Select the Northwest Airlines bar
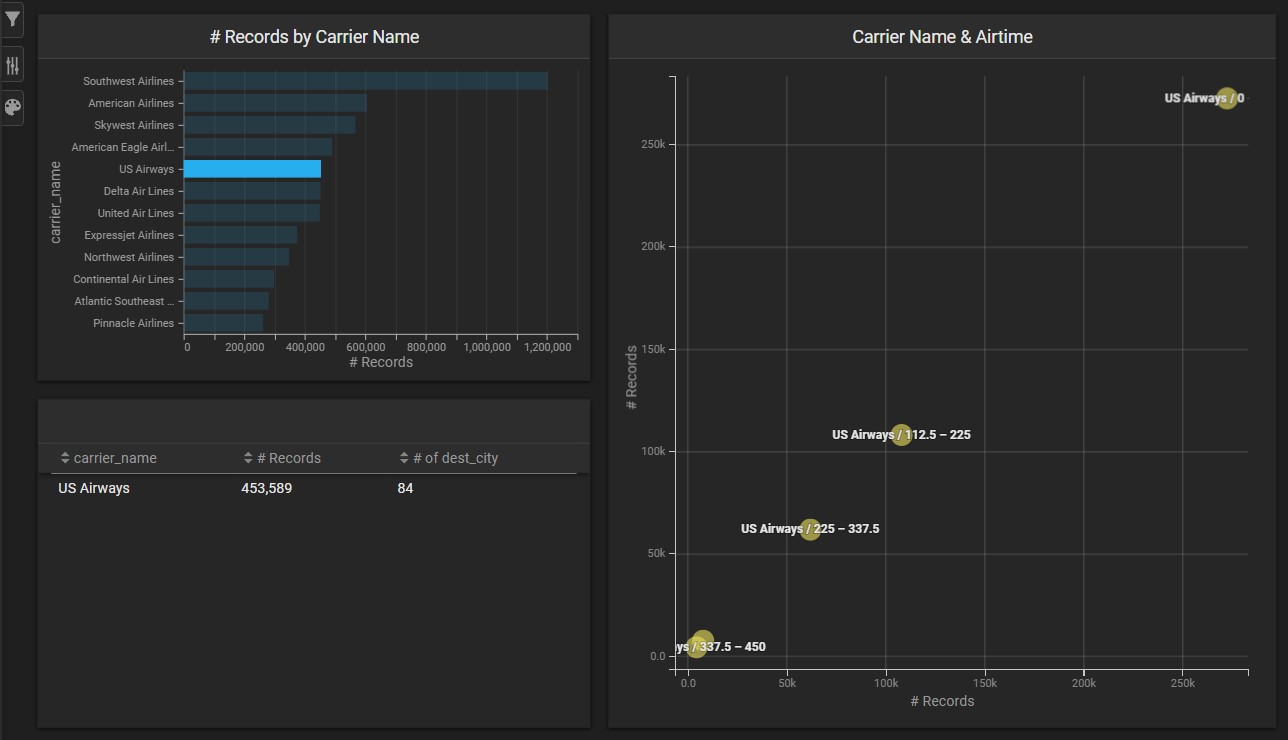This screenshot has height=740, width=1288. tap(236, 257)
